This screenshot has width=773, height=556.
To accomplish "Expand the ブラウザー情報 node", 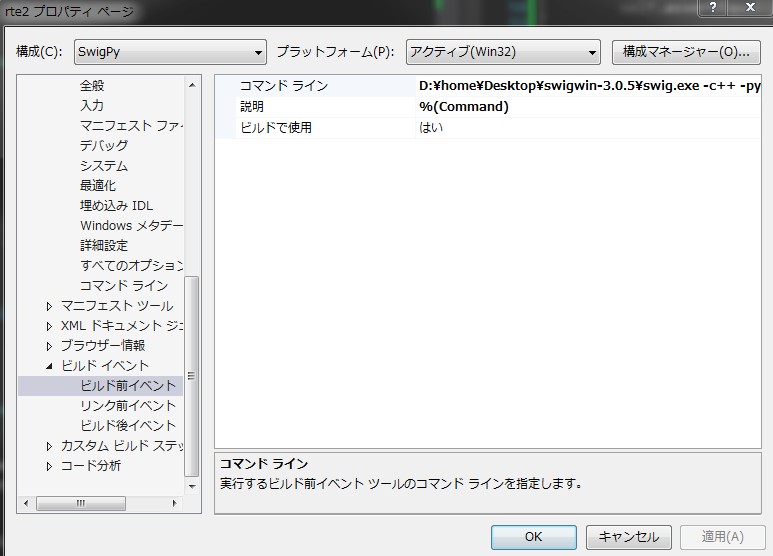I will 49,346.
